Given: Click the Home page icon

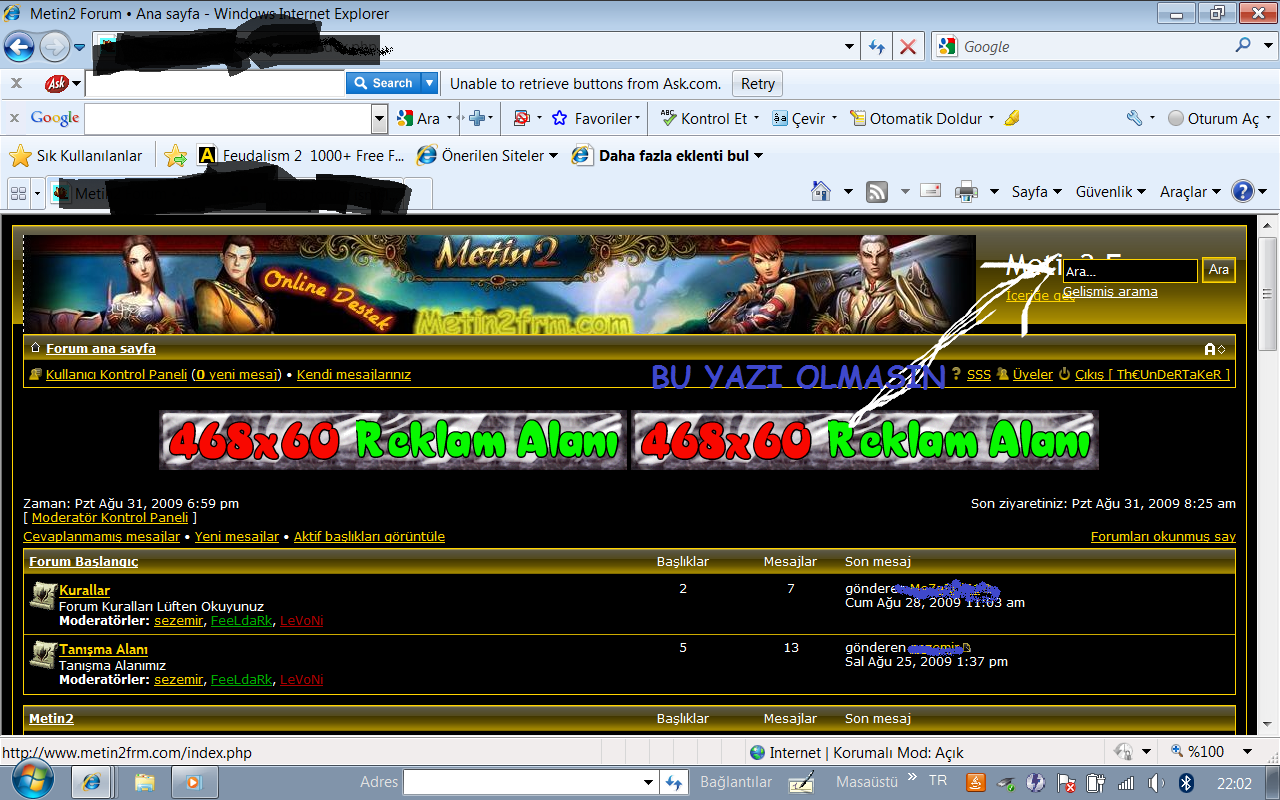Looking at the screenshot, I should pyautogui.click(x=821, y=191).
